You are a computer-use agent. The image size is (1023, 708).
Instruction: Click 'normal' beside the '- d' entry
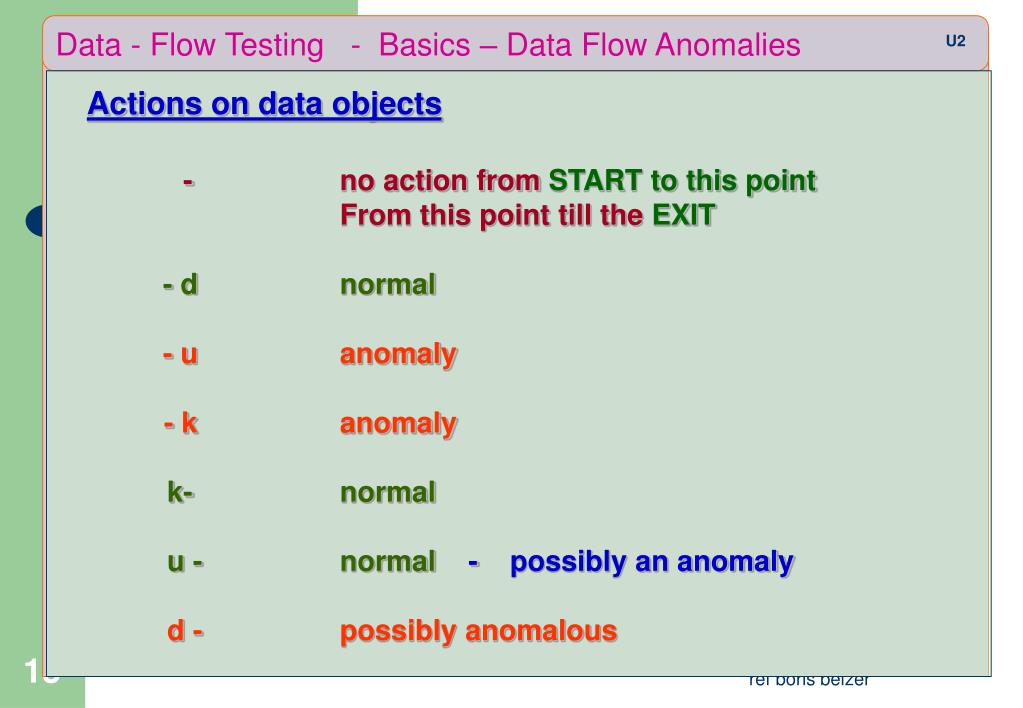(x=388, y=285)
